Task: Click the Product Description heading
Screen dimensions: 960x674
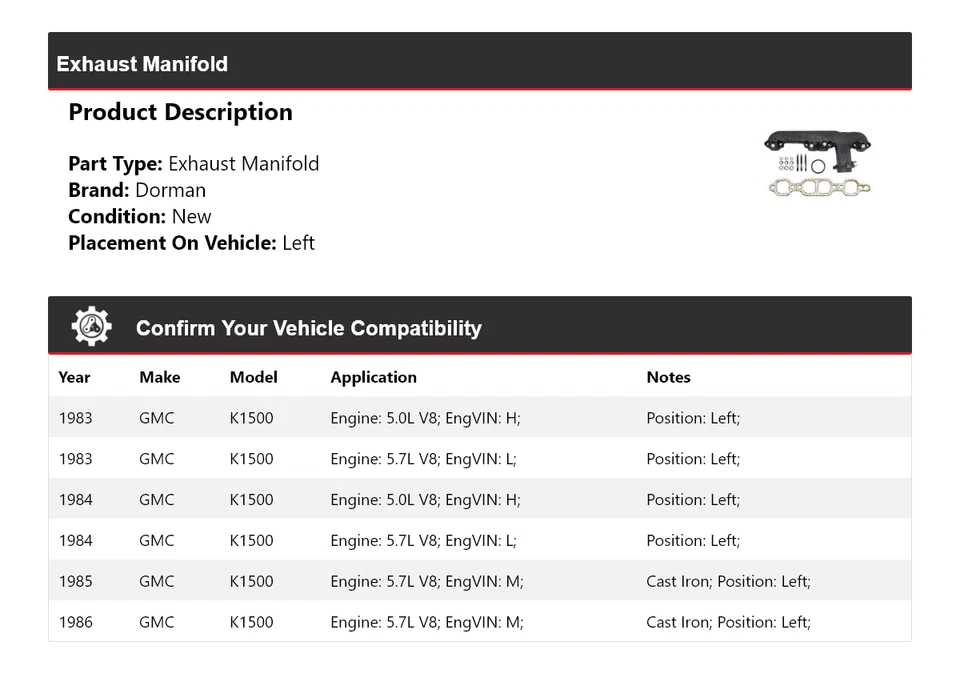Action: [x=180, y=112]
